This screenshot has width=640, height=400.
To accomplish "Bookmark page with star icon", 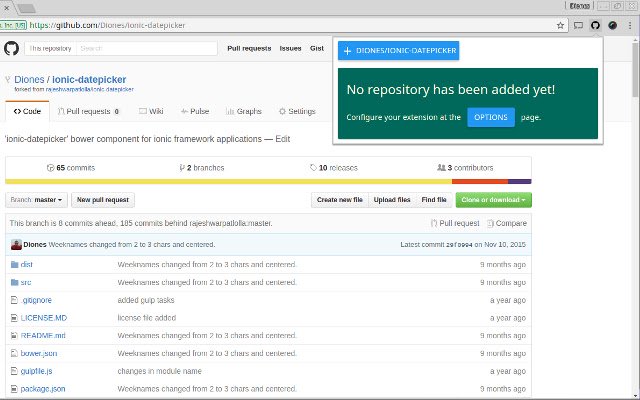I will tap(560, 25).
